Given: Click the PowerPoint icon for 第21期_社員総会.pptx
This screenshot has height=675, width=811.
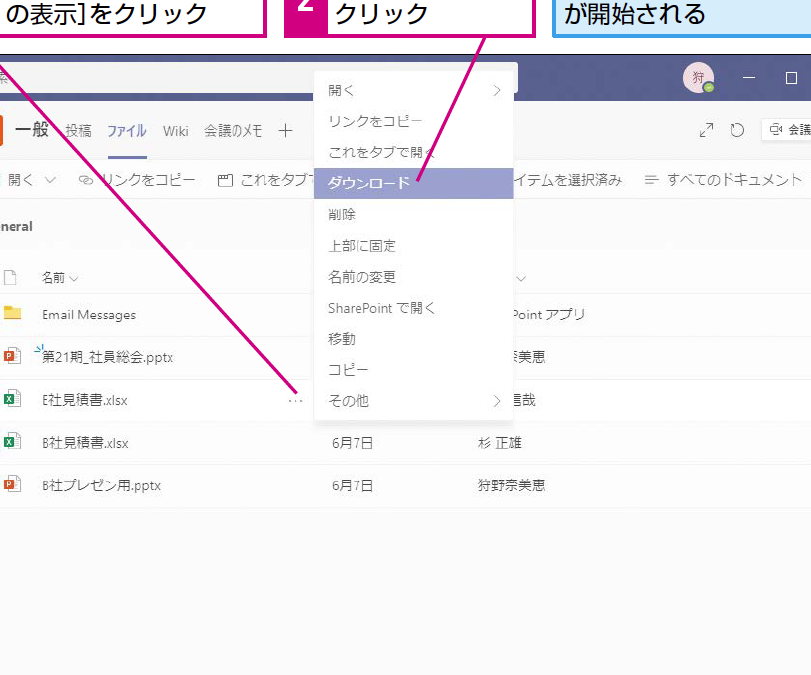Looking at the screenshot, I should pos(12,356).
